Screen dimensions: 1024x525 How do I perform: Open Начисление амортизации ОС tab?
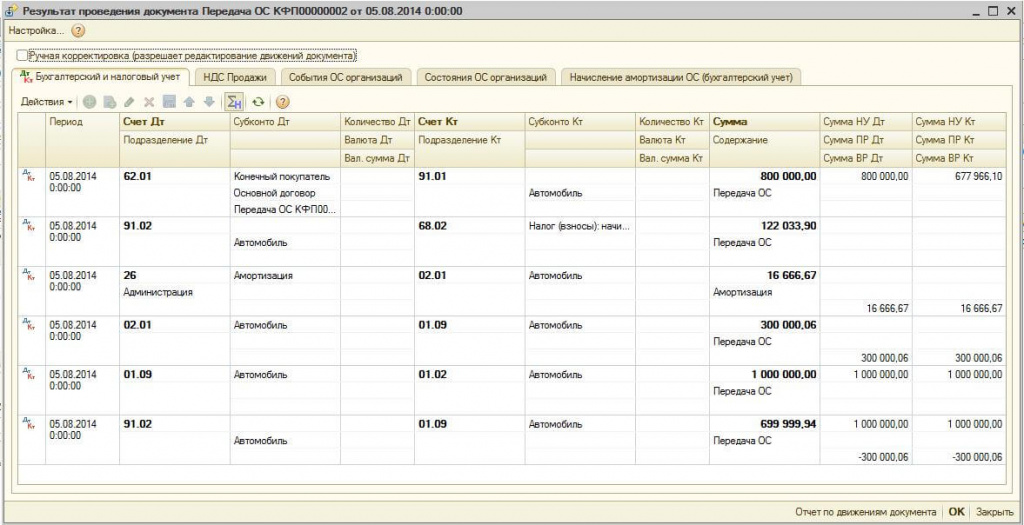tap(684, 77)
